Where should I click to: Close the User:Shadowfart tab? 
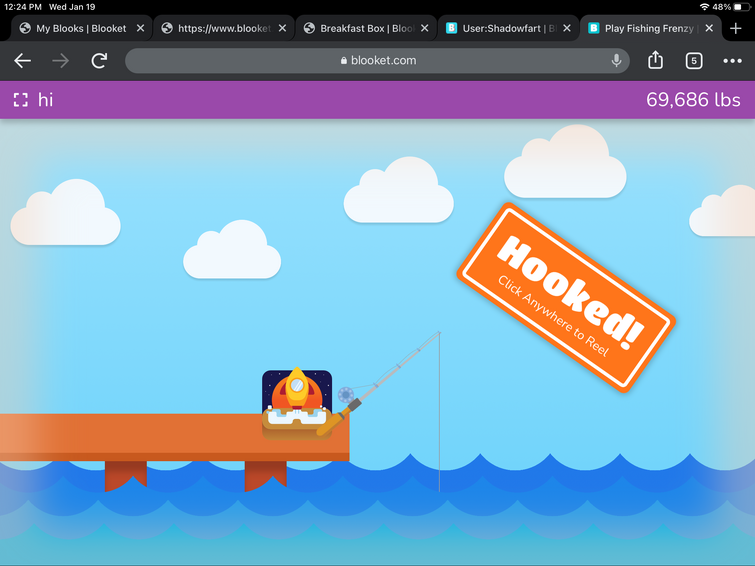[x=567, y=28]
